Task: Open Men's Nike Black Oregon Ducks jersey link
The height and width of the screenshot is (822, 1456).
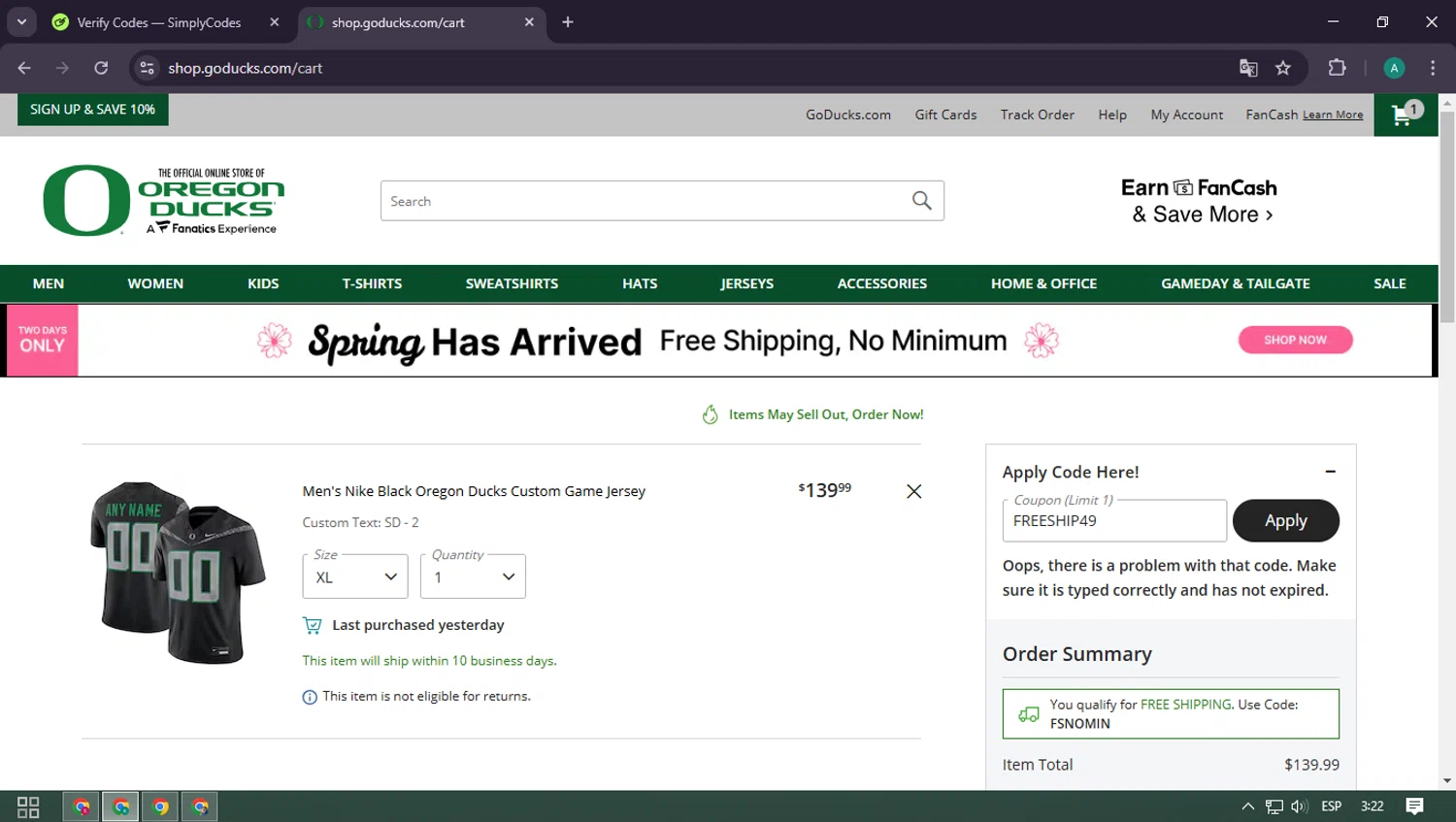Action: (474, 491)
